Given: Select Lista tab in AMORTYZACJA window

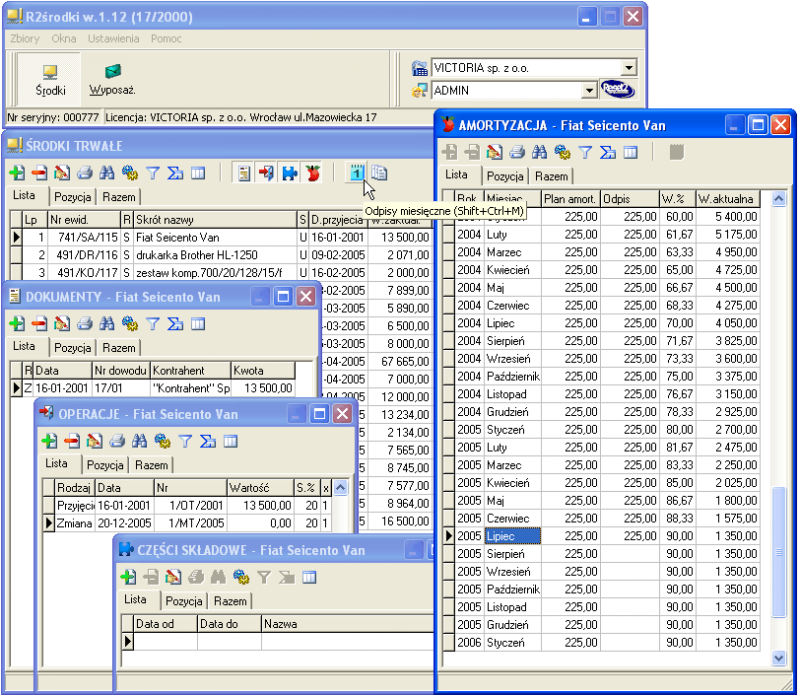Looking at the screenshot, I should [x=456, y=175].
